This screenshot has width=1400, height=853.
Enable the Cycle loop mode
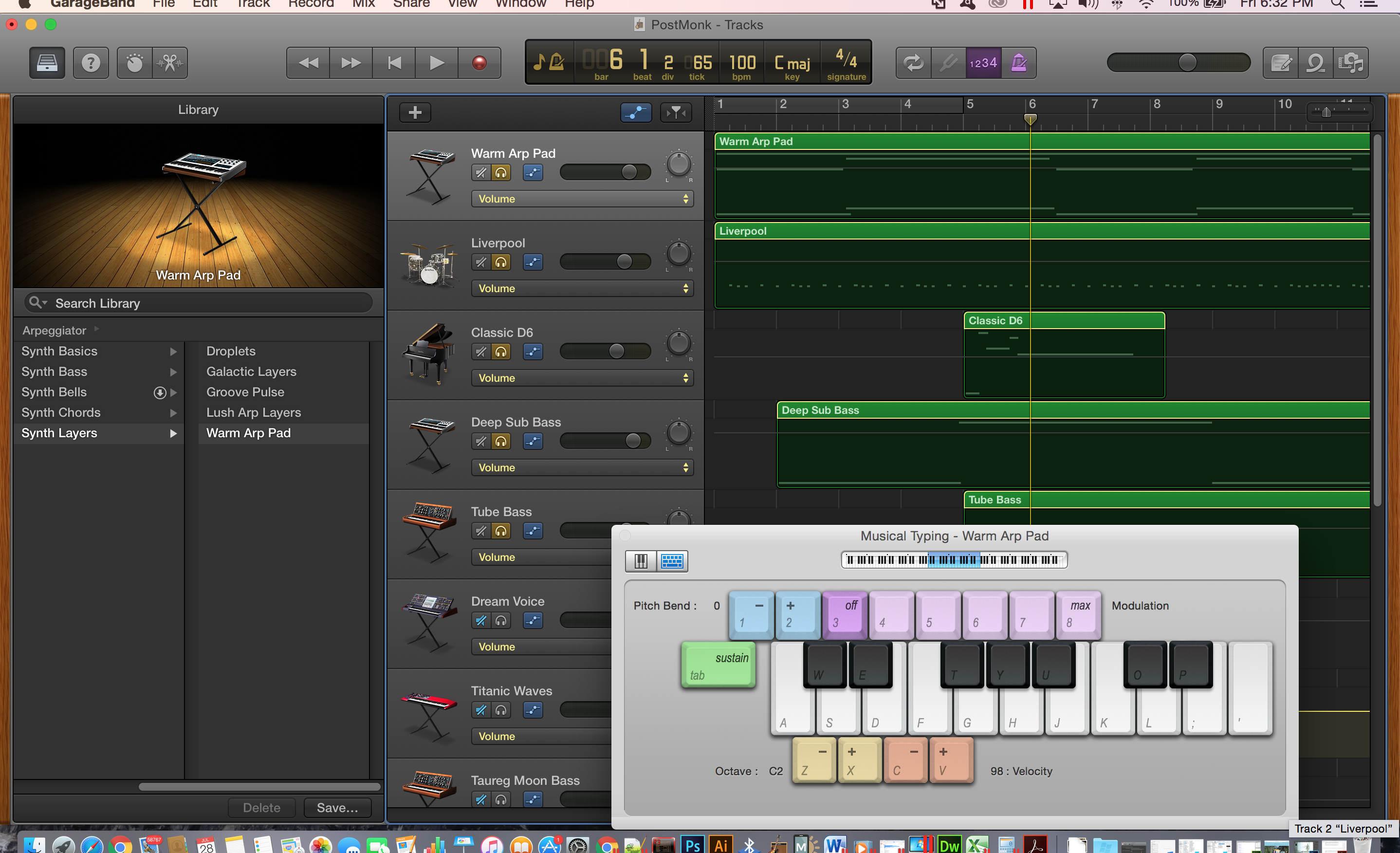coord(914,62)
